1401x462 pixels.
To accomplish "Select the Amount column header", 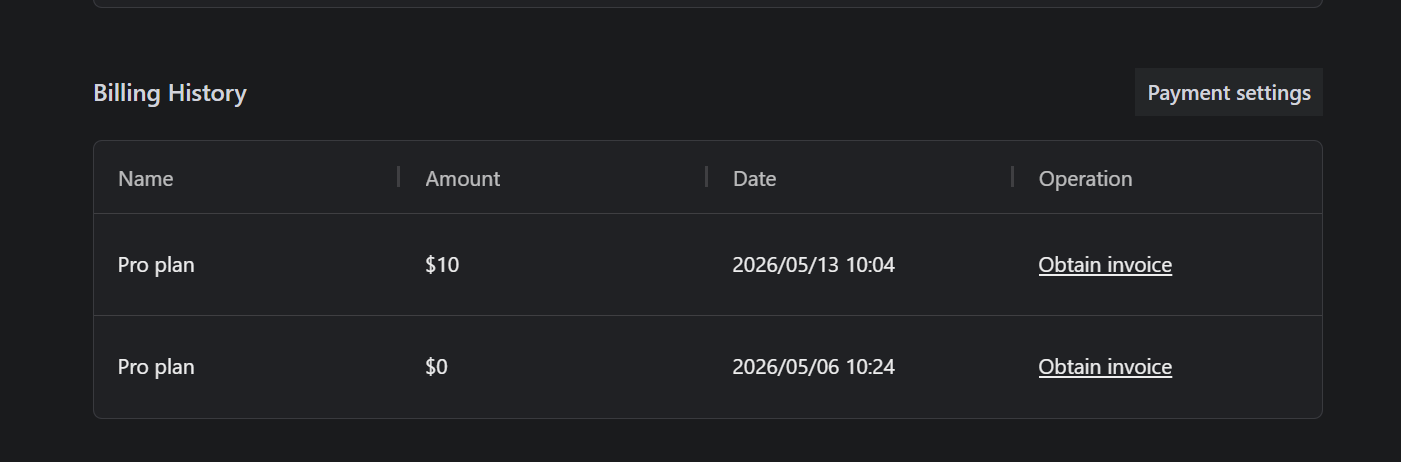I will (462, 178).
